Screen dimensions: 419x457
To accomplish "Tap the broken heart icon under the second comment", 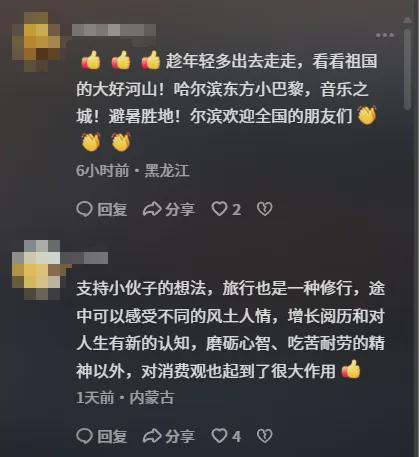I will tap(265, 436).
